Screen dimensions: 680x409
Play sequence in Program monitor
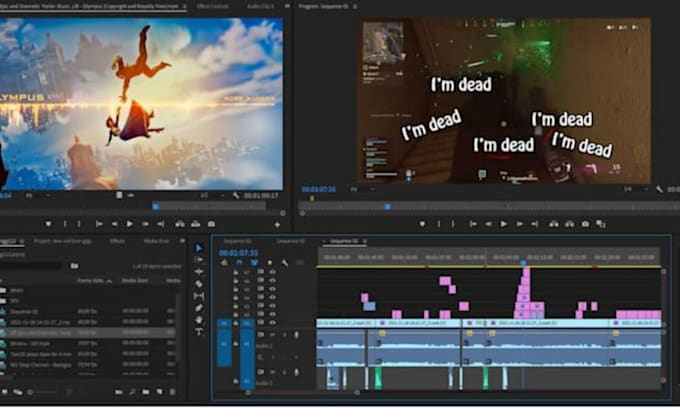(503, 224)
